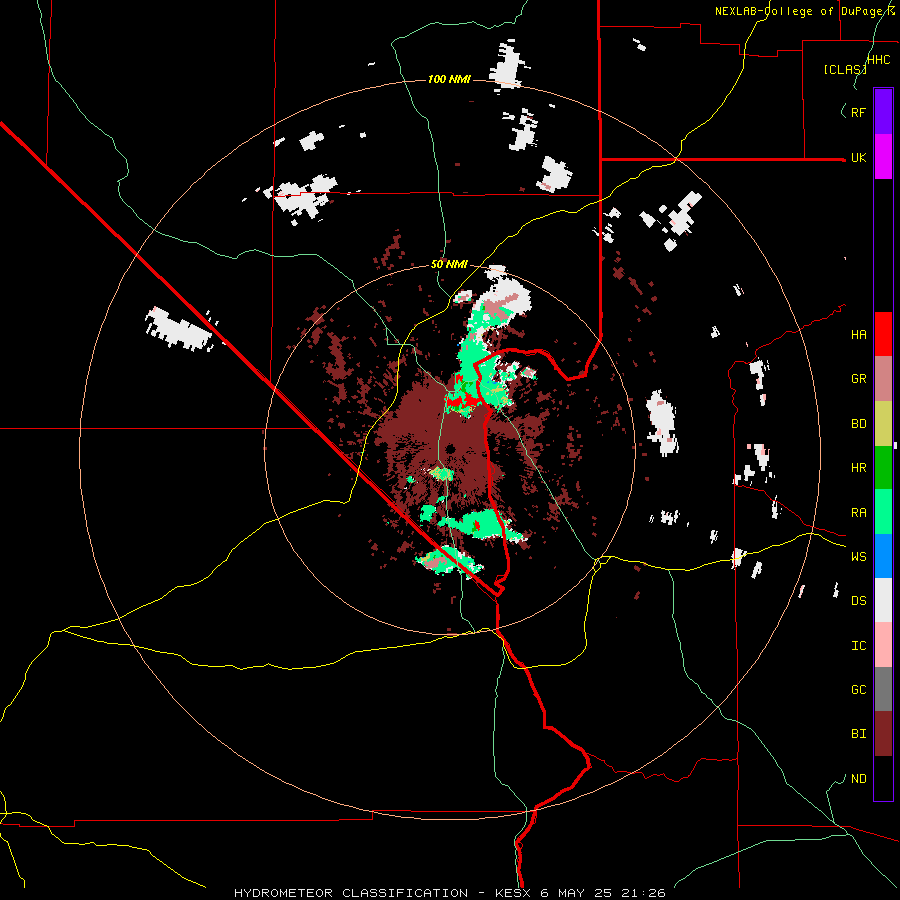Click the HR legend label

[x=859, y=468]
